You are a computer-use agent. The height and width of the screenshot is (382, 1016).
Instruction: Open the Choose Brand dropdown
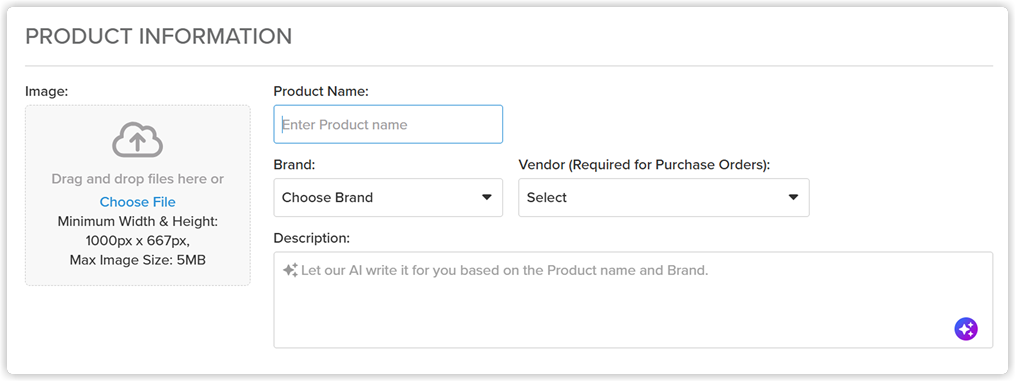(388, 197)
